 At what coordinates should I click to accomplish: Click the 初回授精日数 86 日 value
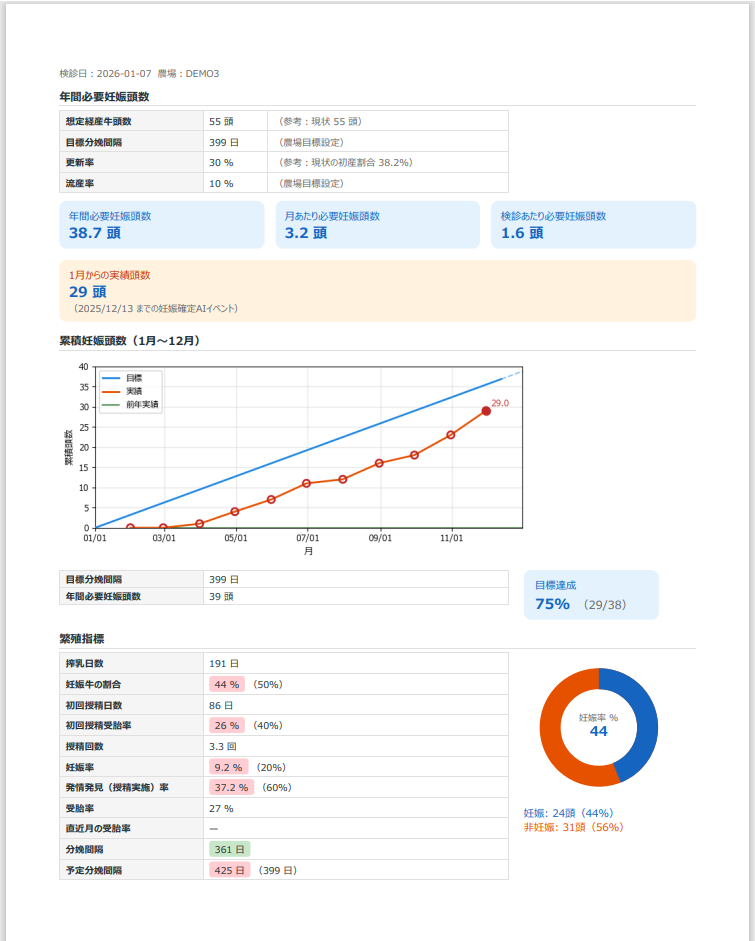pyautogui.click(x=221, y=706)
